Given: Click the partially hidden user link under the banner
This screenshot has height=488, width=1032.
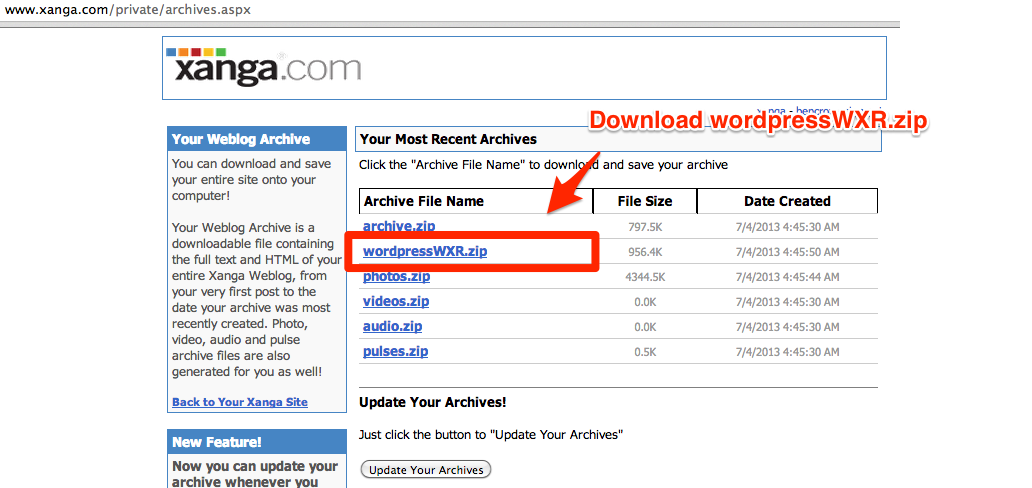Looking at the screenshot, I should 821,110.
